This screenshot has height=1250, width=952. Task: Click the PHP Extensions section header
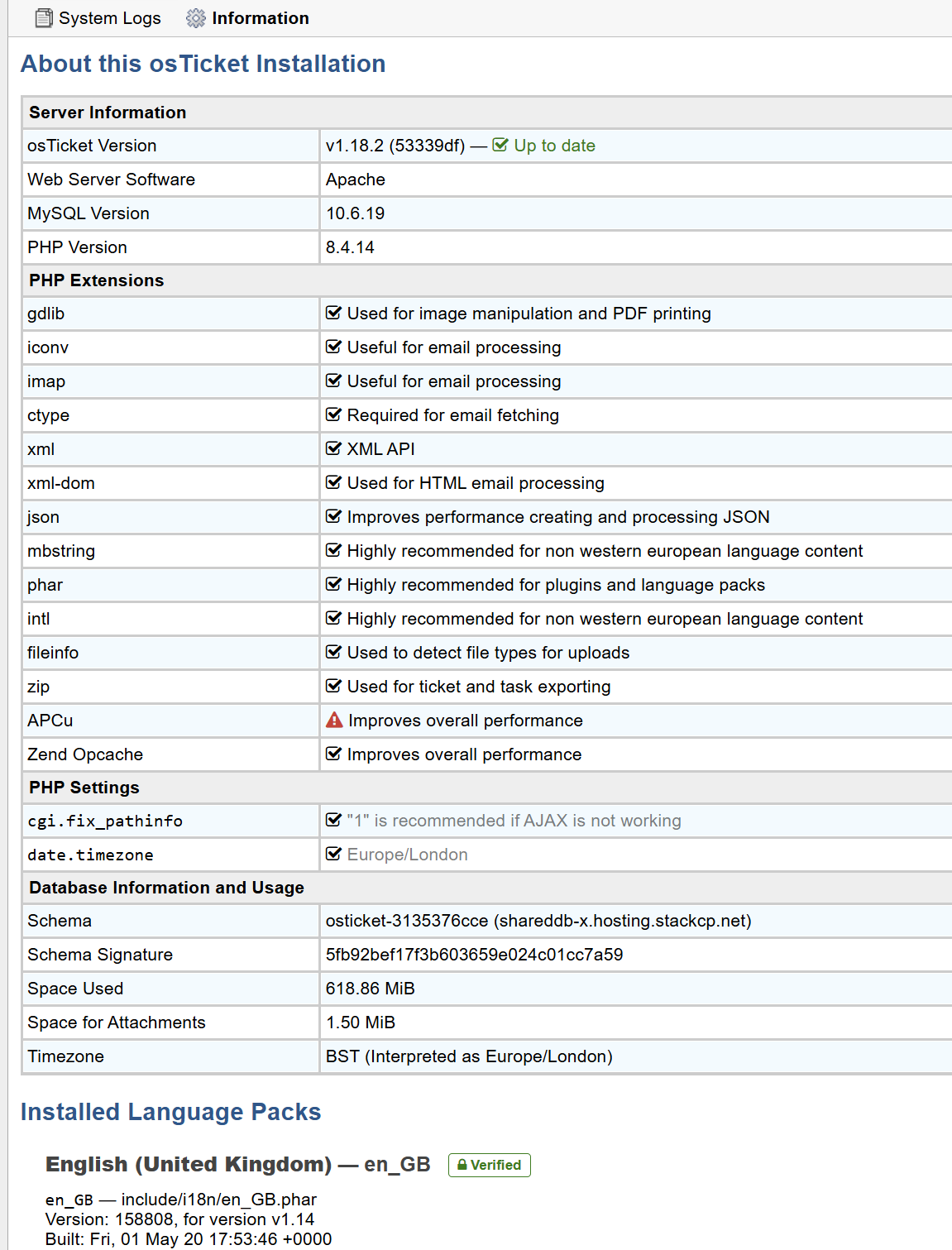pyautogui.click(x=96, y=280)
